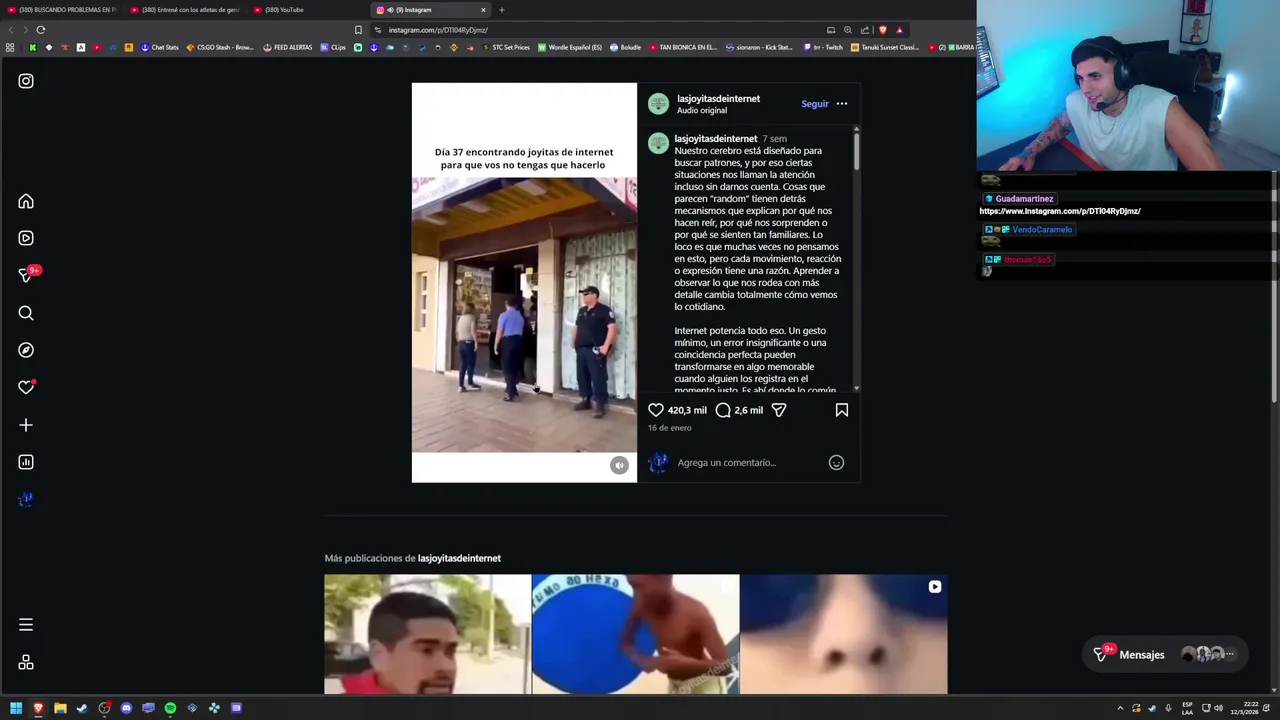Open the Brave Shields icon in the address bar
This screenshot has height=720, width=1280.
click(882, 30)
